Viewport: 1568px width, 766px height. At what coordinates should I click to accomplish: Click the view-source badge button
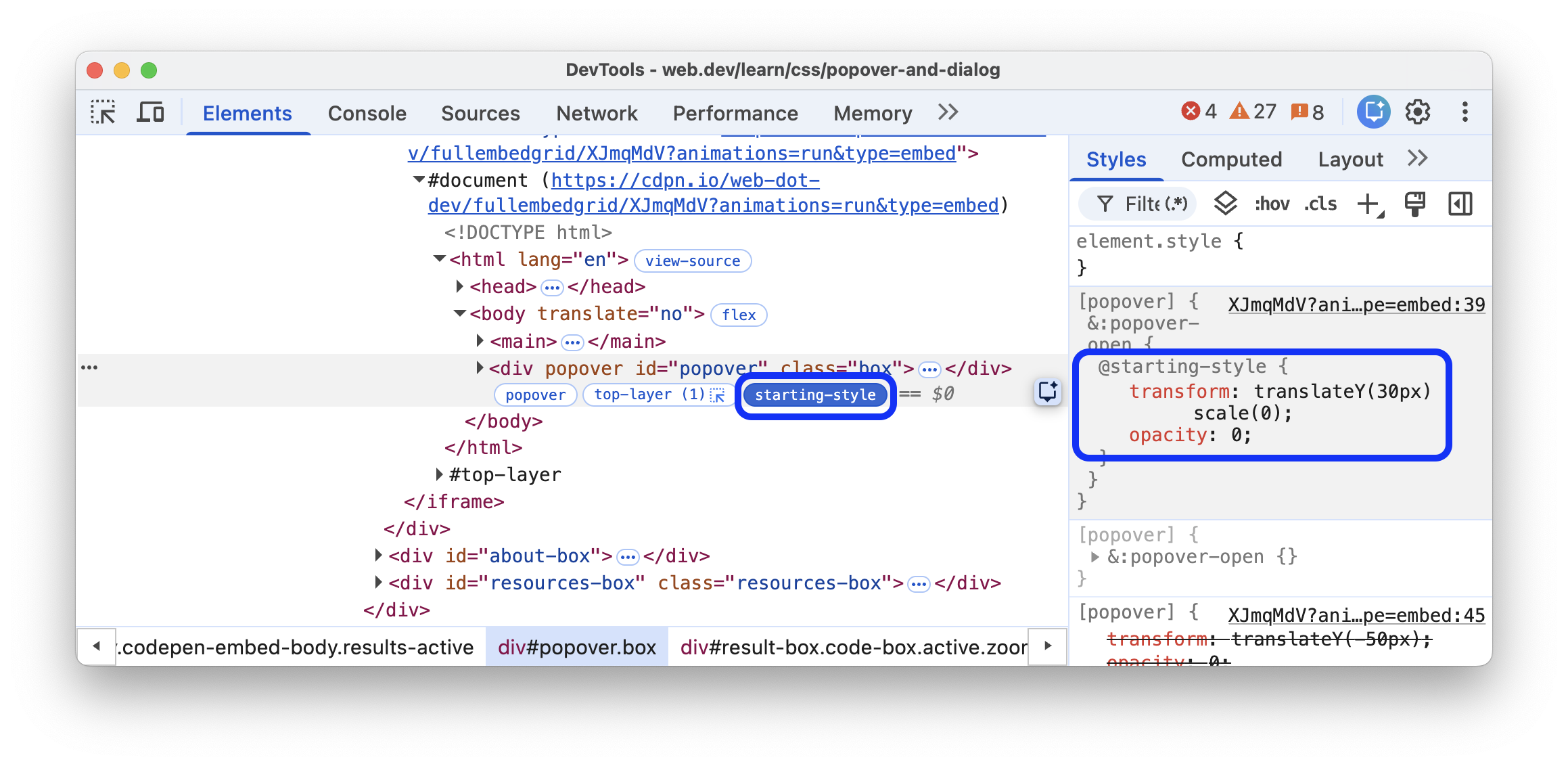click(693, 261)
